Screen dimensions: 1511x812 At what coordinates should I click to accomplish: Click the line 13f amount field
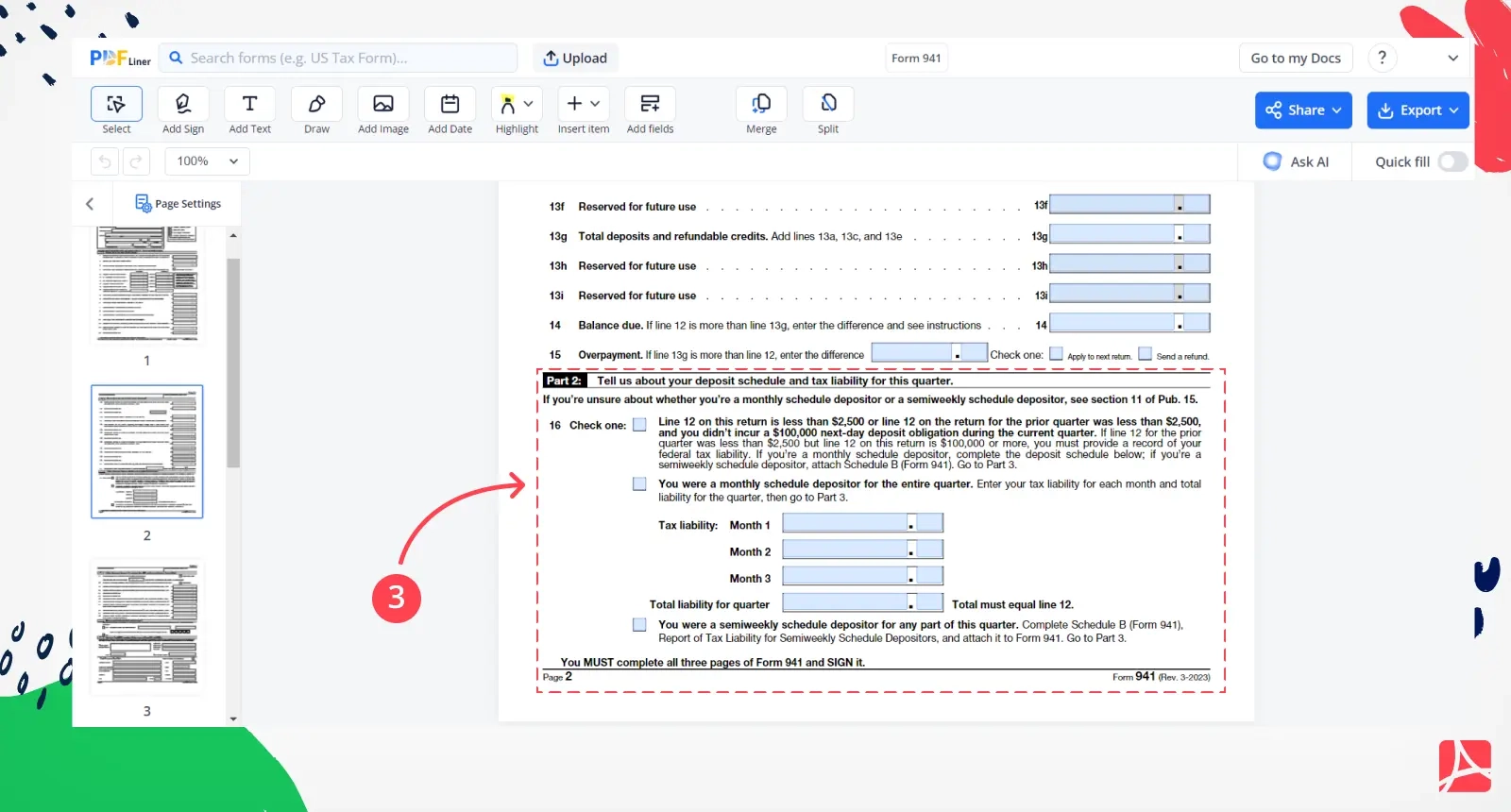point(1112,204)
